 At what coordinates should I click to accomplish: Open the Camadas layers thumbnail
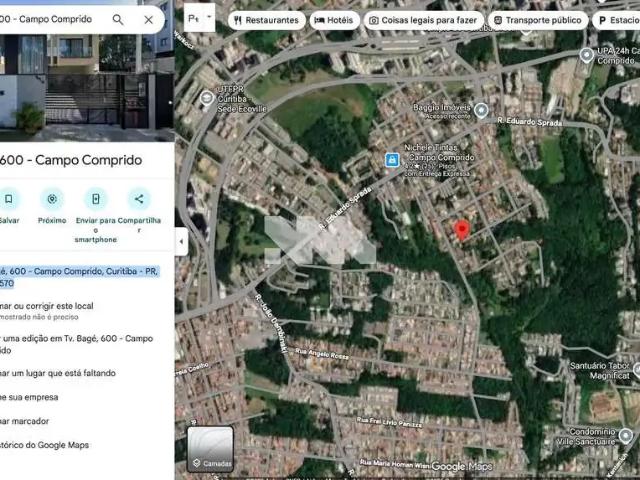click(211, 449)
